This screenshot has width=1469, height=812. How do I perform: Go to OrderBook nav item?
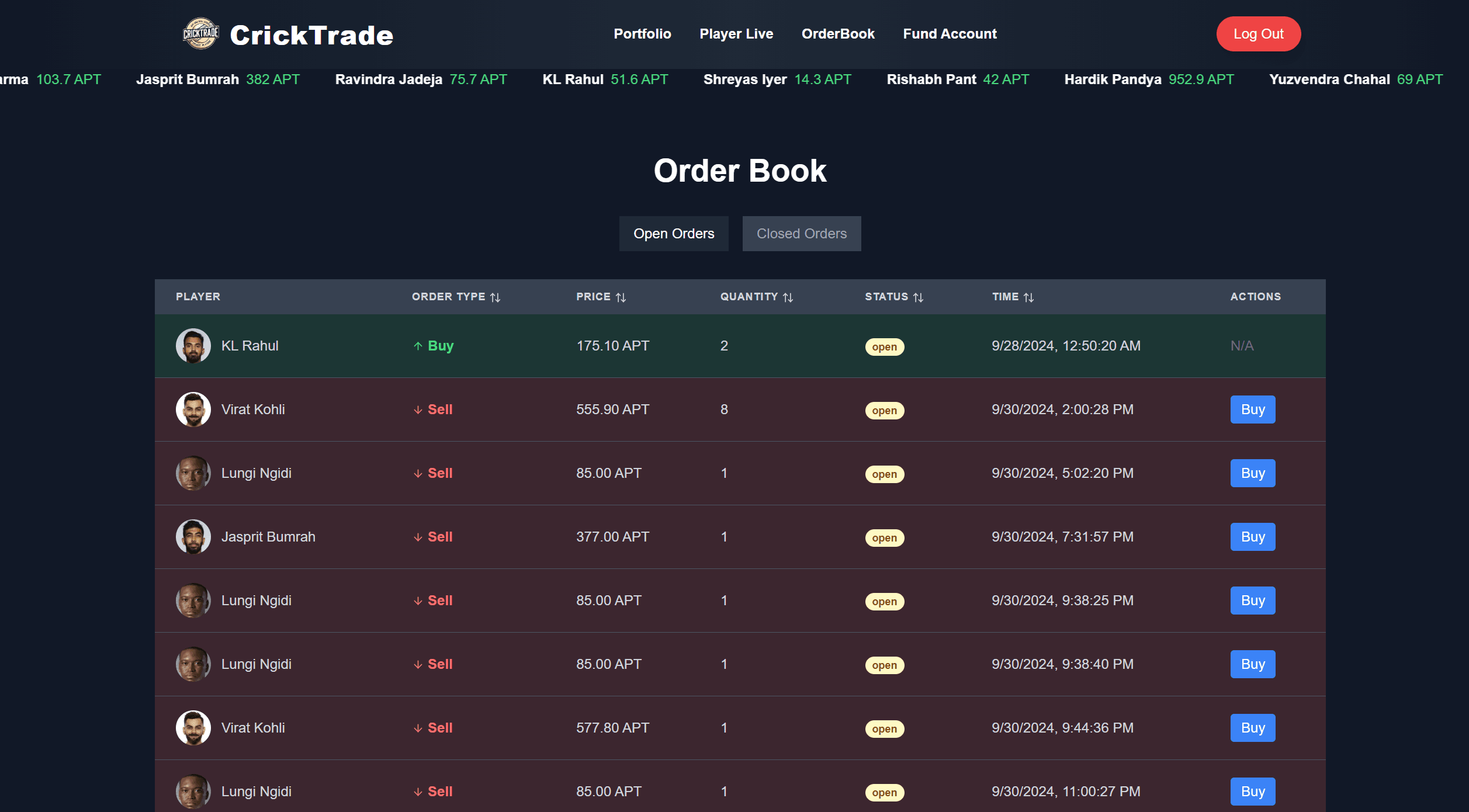pos(838,34)
